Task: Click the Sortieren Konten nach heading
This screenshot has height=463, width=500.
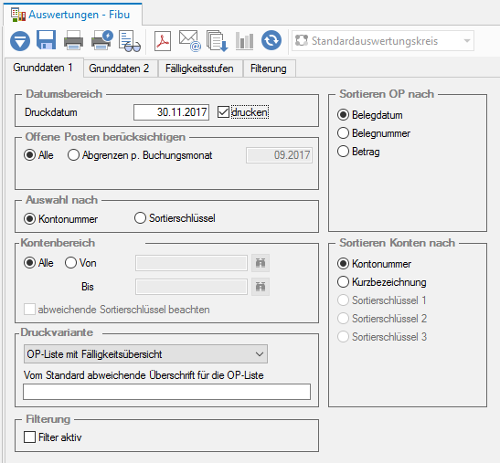Action: point(397,243)
